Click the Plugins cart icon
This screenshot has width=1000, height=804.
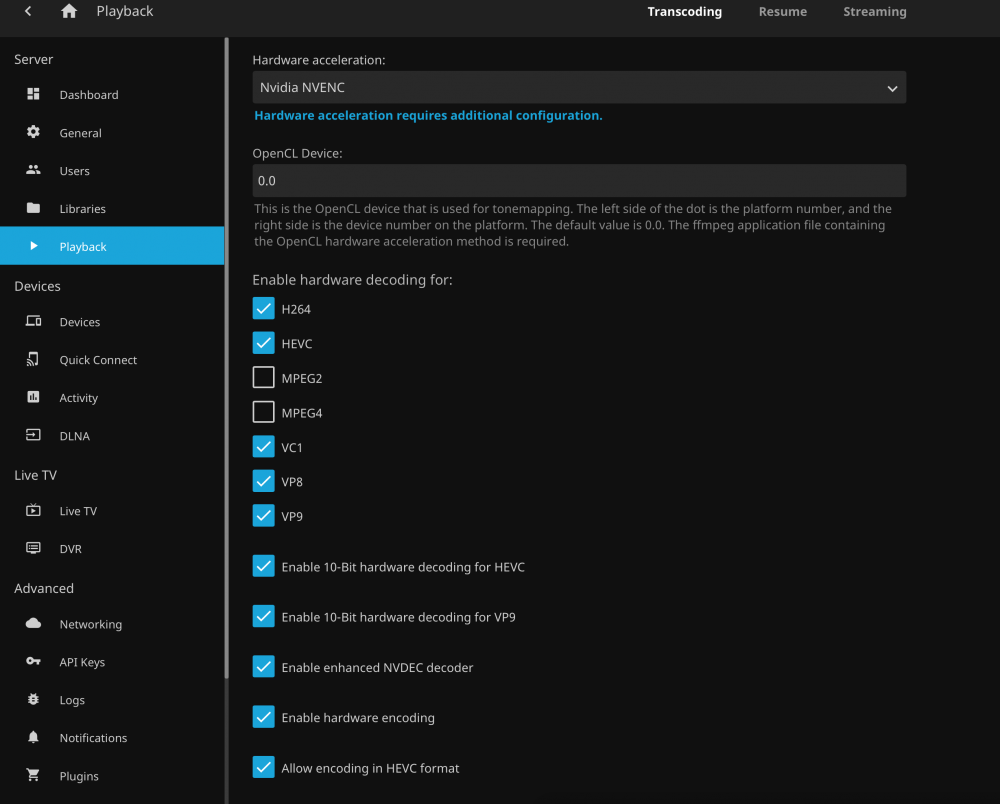[33, 775]
